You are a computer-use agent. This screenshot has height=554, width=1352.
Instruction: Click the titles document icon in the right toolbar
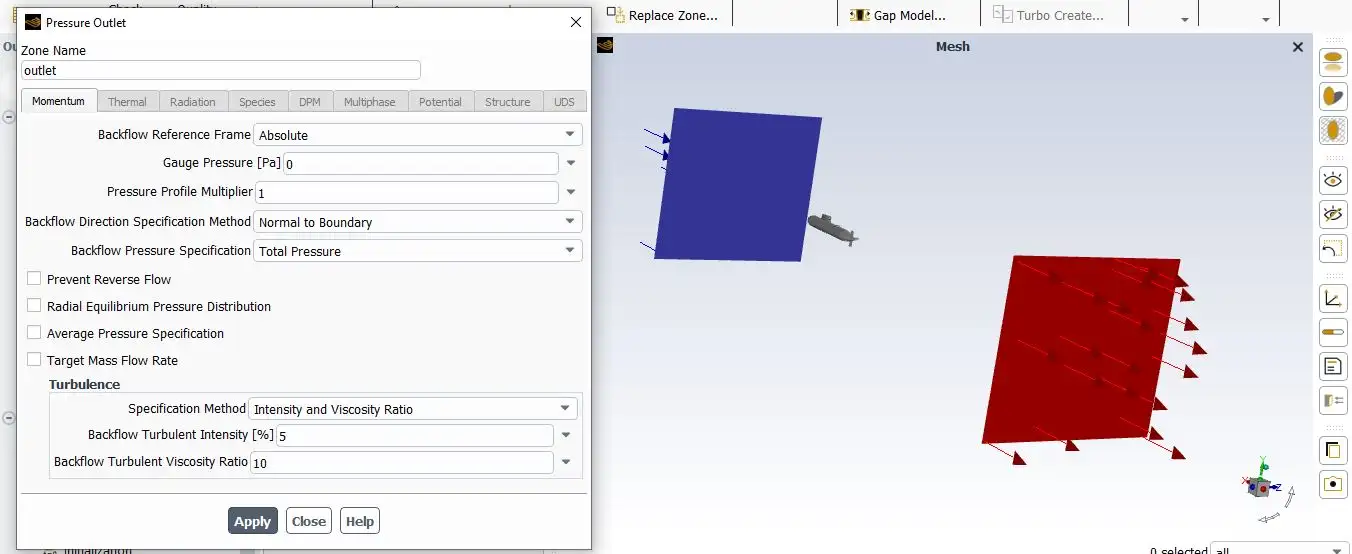tap(1333, 366)
